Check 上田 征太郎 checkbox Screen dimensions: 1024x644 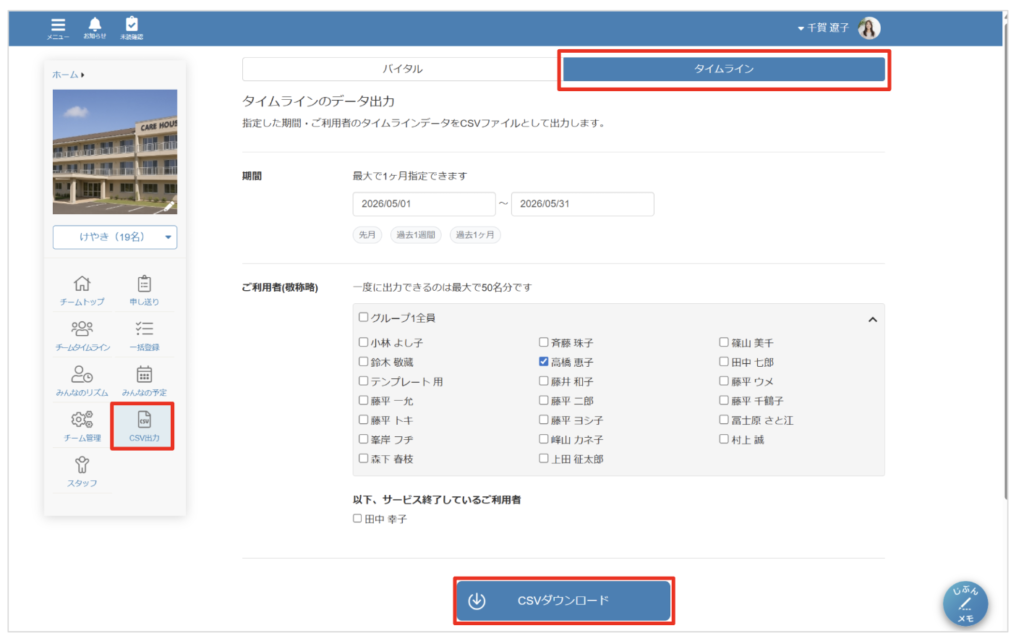pos(543,459)
